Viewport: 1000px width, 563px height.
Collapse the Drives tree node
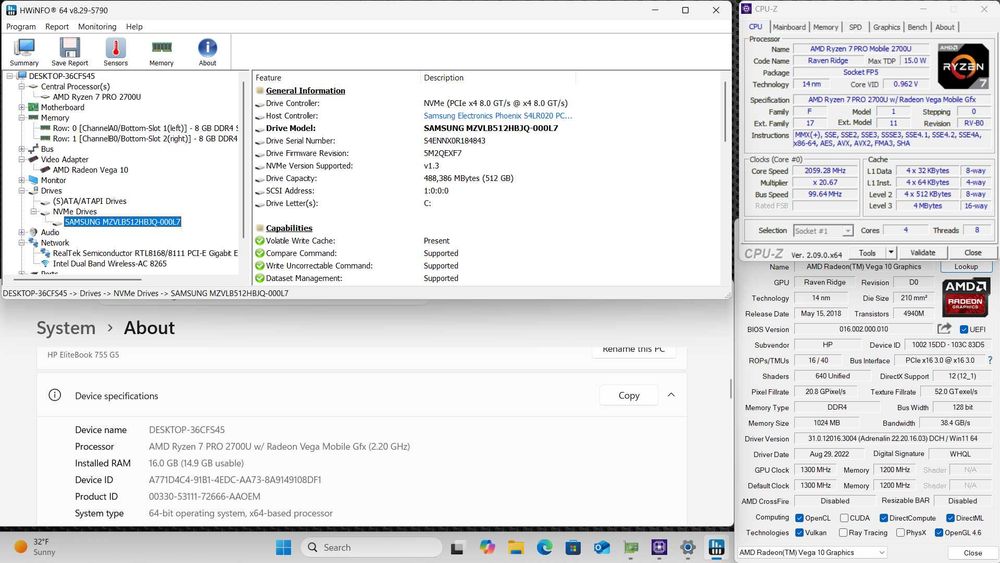[x=22, y=190]
